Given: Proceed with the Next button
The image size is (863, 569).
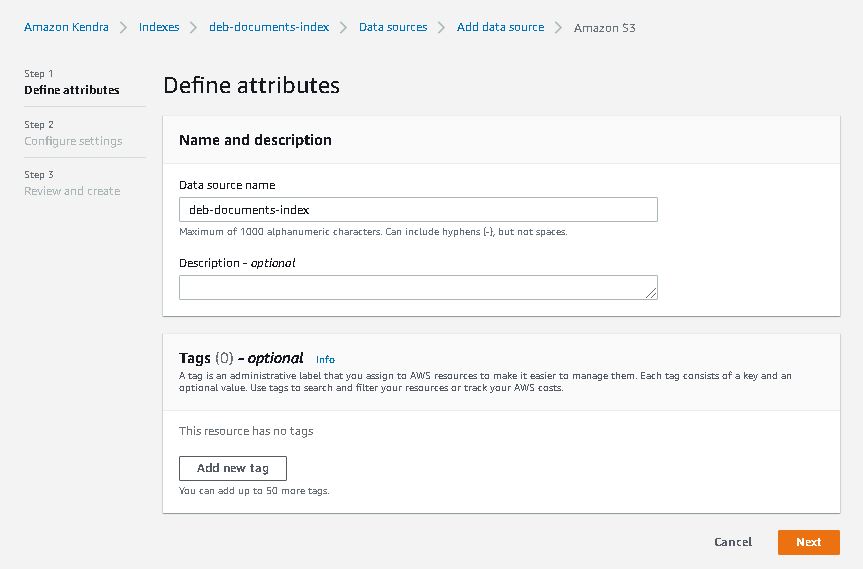Looking at the screenshot, I should (809, 542).
